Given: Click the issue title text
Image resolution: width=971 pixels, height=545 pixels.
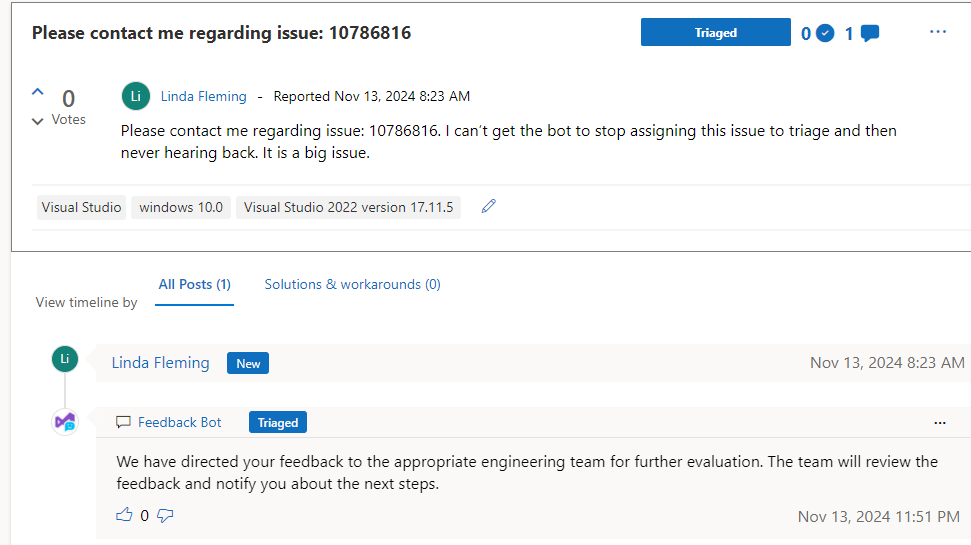Looking at the screenshot, I should pos(222,33).
